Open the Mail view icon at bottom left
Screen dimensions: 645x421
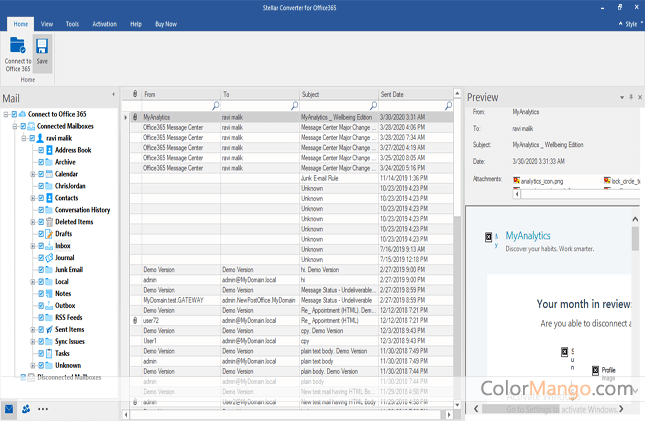(9, 409)
